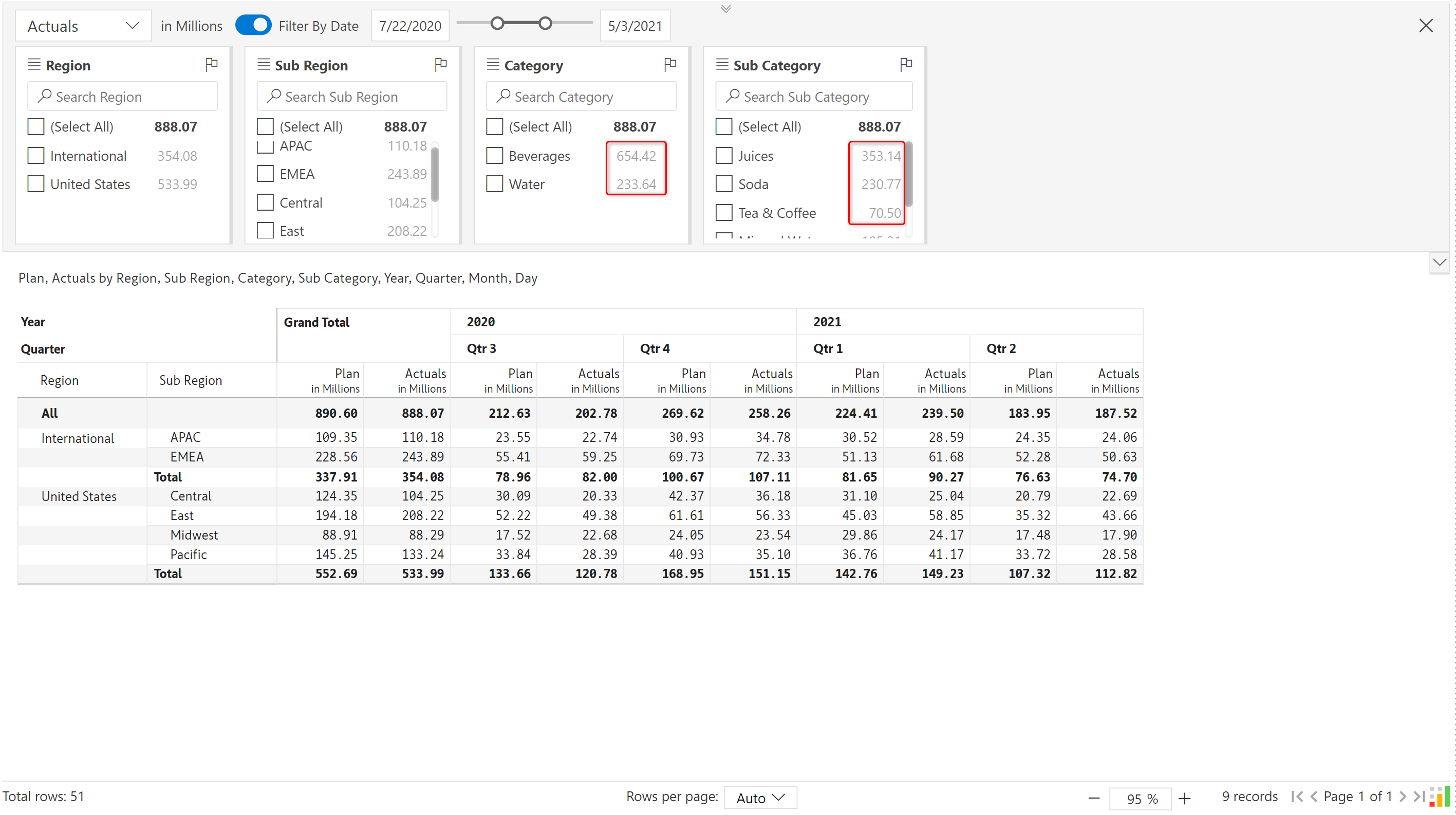The height and width of the screenshot is (815, 1456).
Task: Check the International region checkbox
Action: pos(36,155)
